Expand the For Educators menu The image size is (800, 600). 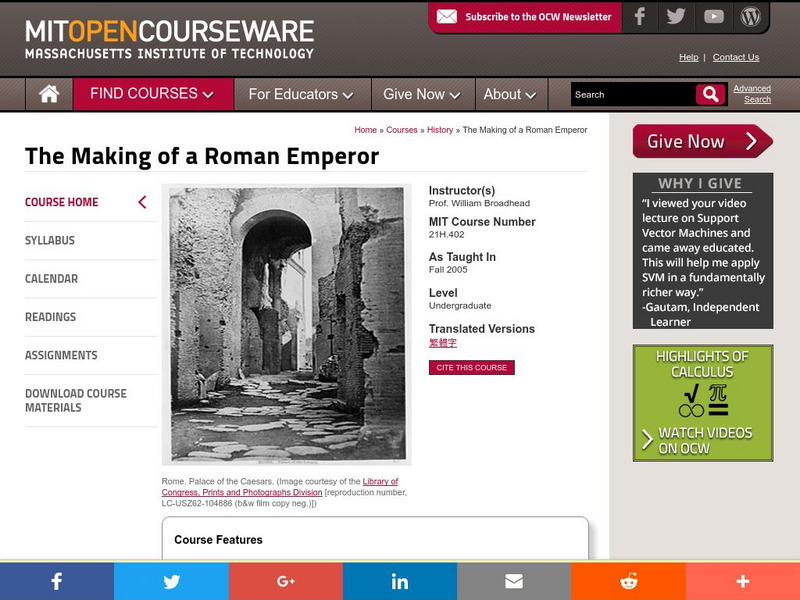302,94
